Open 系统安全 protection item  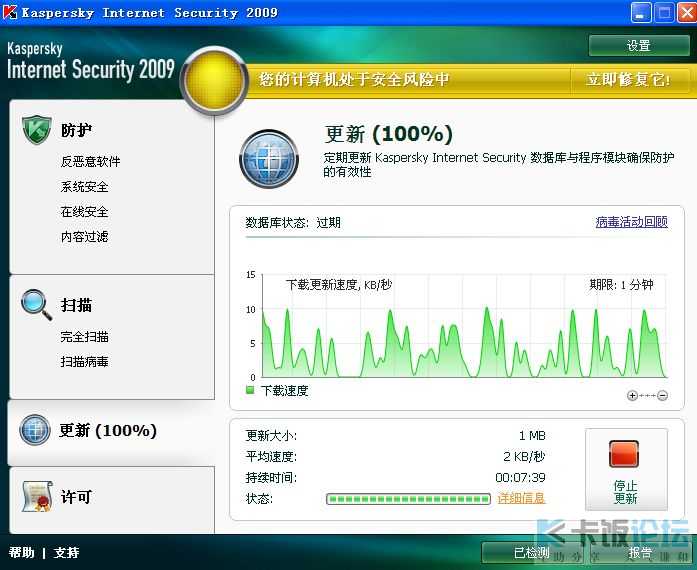pyautogui.click(x=84, y=187)
